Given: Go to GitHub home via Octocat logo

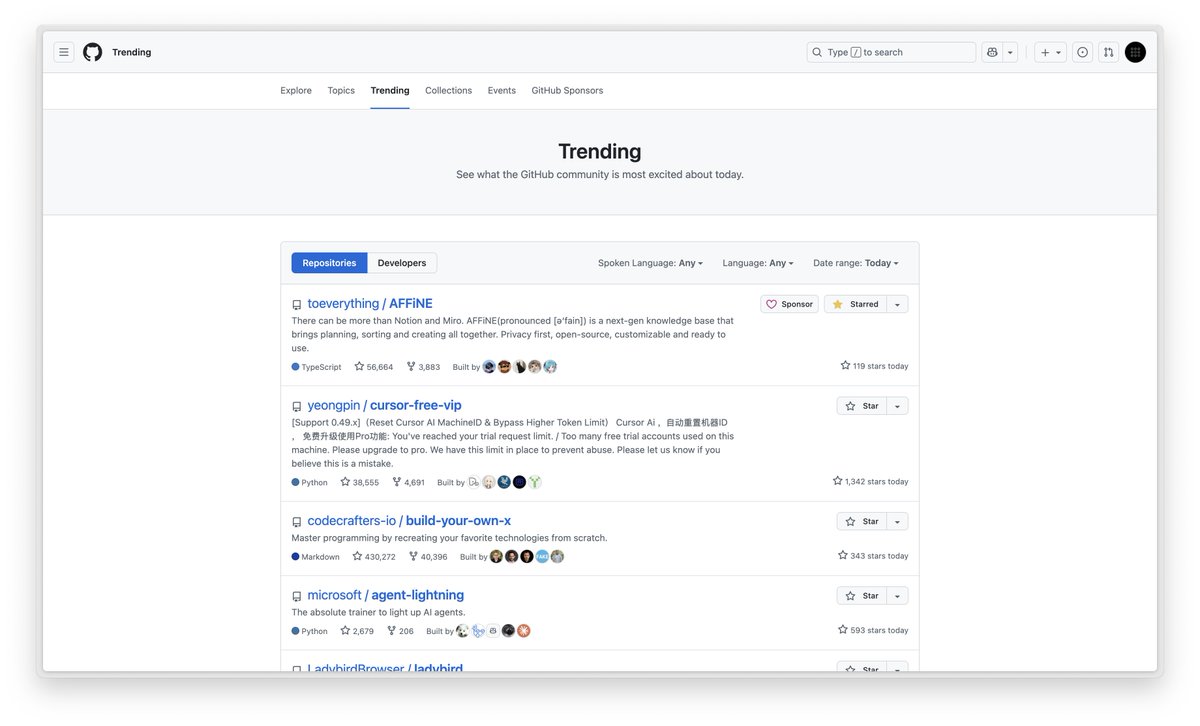Looking at the screenshot, I should click(93, 52).
